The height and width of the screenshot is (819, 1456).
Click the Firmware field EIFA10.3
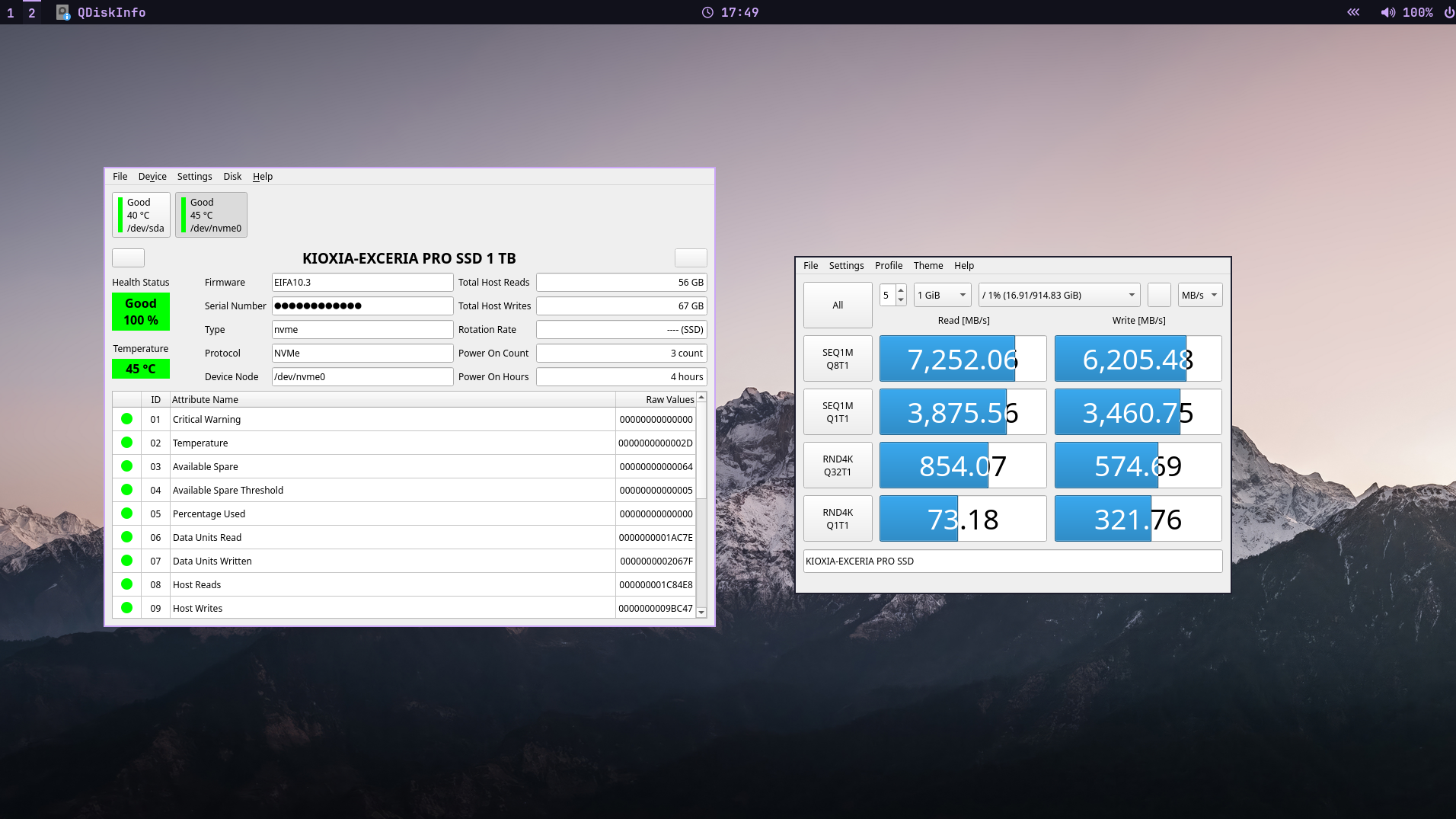point(362,283)
